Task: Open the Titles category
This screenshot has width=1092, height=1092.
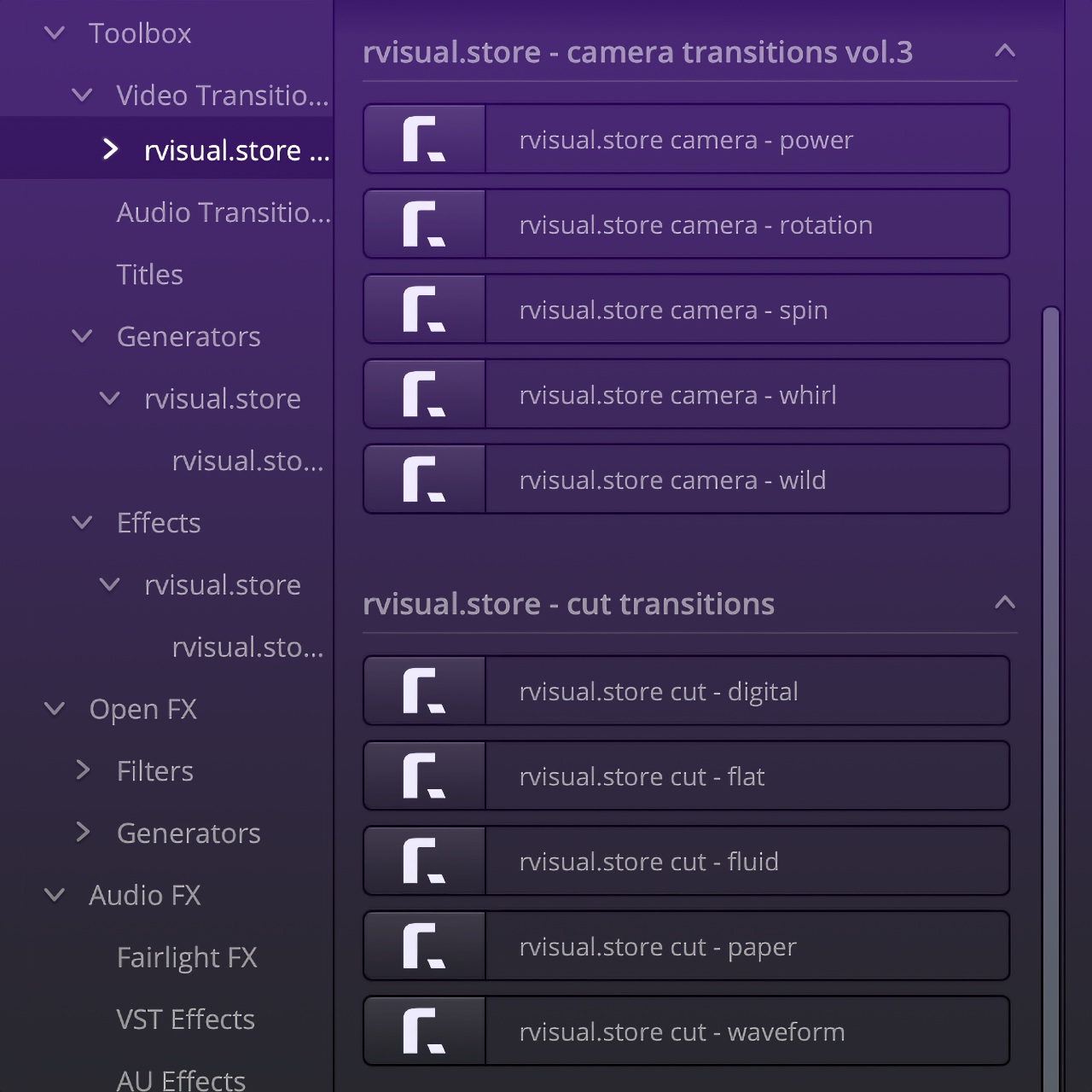Action: 150,275
